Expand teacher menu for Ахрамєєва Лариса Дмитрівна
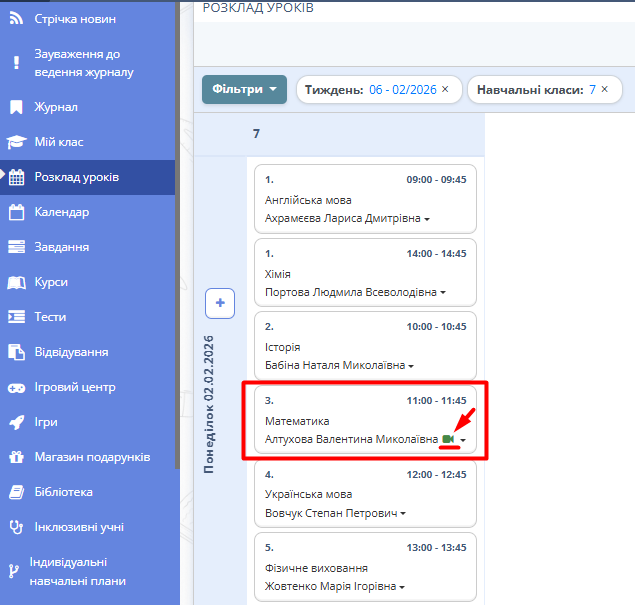 pyautogui.click(x=427, y=218)
